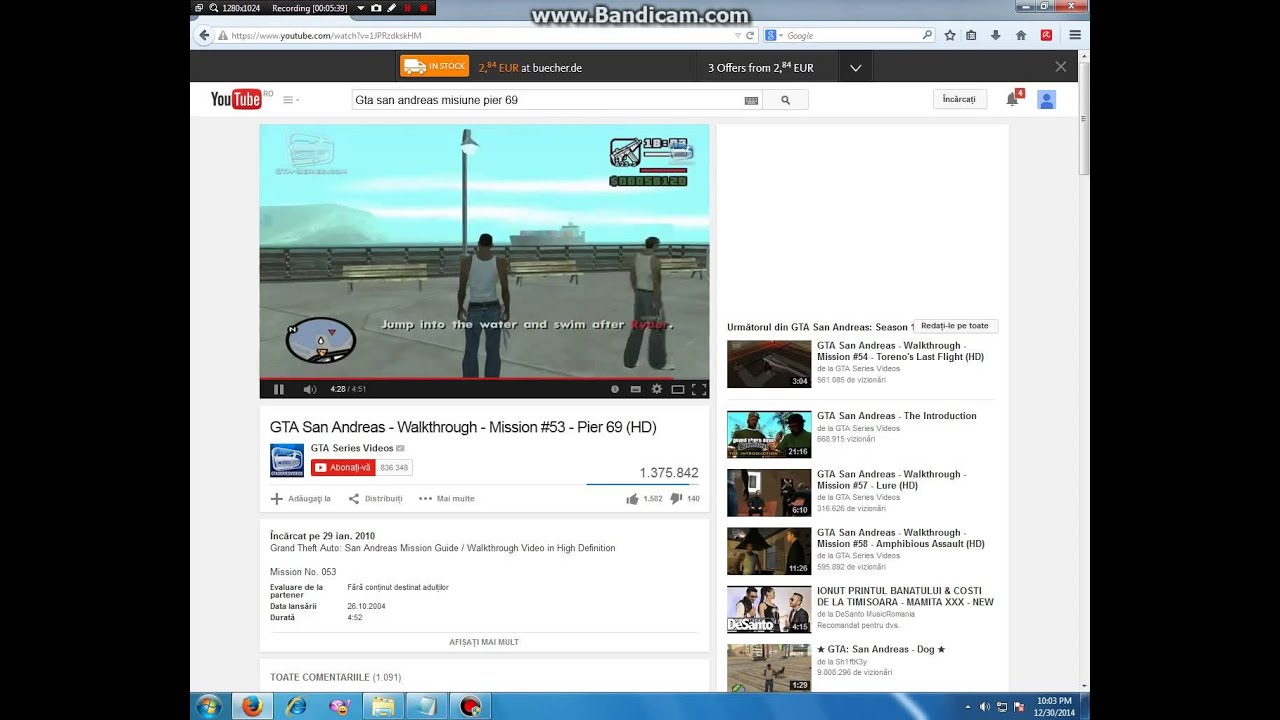Open the on-screen keyboard in search box
1280x720 pixels.
pos(751,100)
